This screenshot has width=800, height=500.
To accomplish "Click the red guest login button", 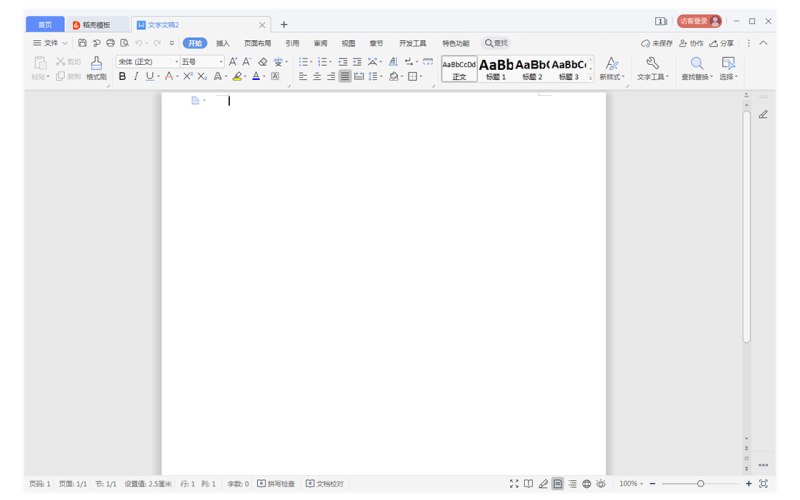I will [x=699, y=21].
